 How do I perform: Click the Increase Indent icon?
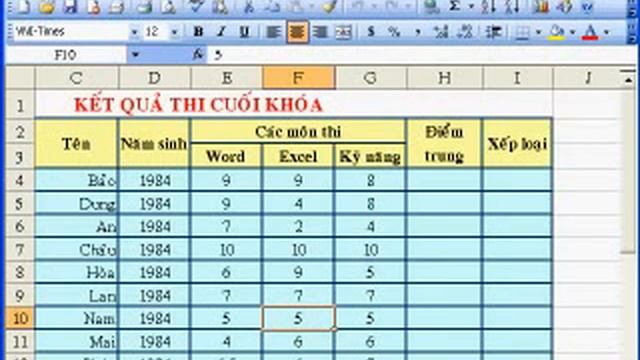(493, 31)
